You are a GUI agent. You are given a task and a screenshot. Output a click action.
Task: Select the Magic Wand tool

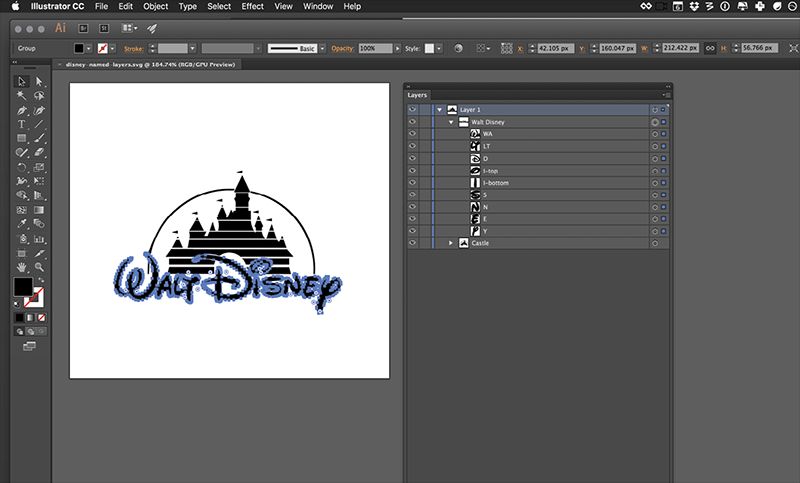(21, 96)
